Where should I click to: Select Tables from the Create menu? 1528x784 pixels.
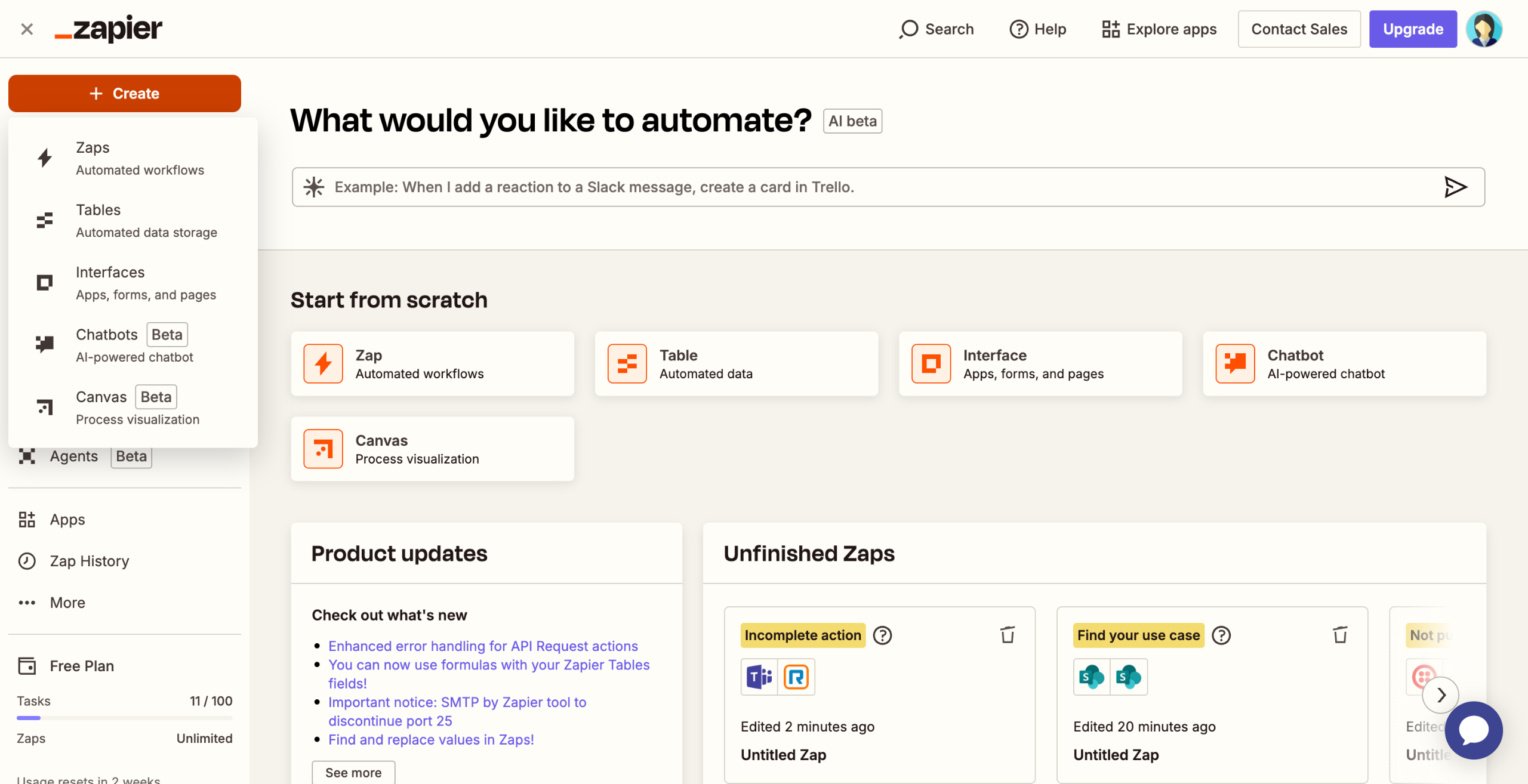[98, 220]
